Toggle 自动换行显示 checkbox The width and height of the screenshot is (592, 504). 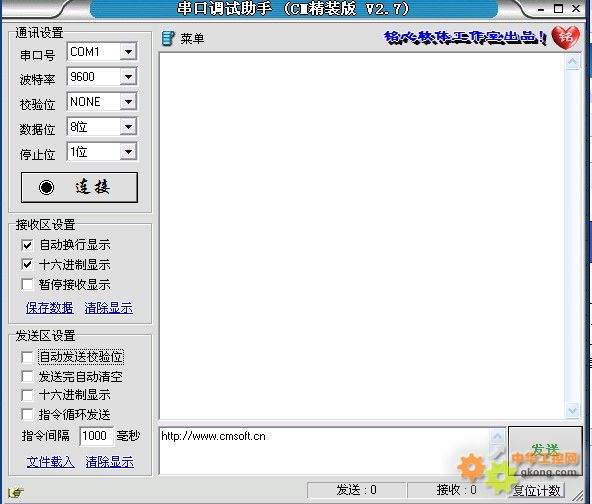(27, 245)
